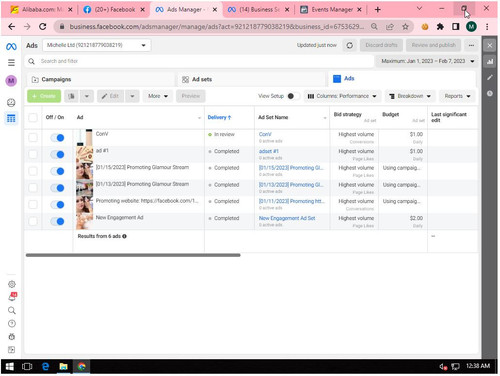
Task: Click the ad #1 thumbnail image
Action: 84,154
